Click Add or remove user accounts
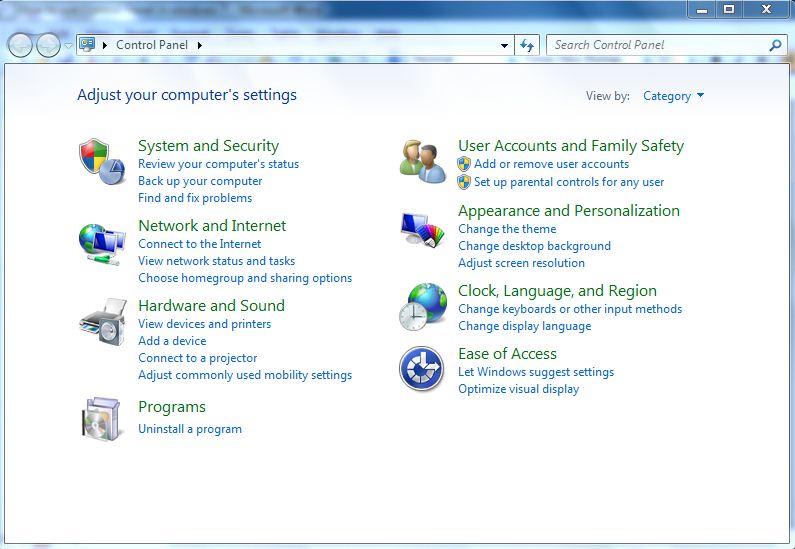This screenshot has width=795, height=549. coord(551,164)
